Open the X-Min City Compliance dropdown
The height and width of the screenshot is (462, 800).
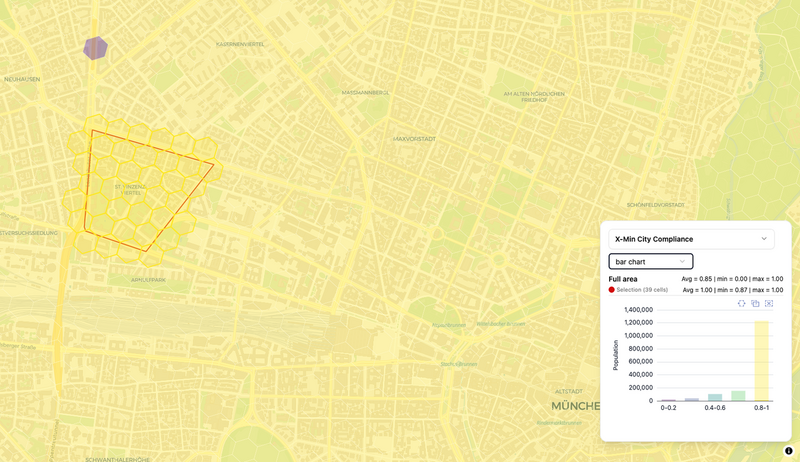click(x=691, y=239)
